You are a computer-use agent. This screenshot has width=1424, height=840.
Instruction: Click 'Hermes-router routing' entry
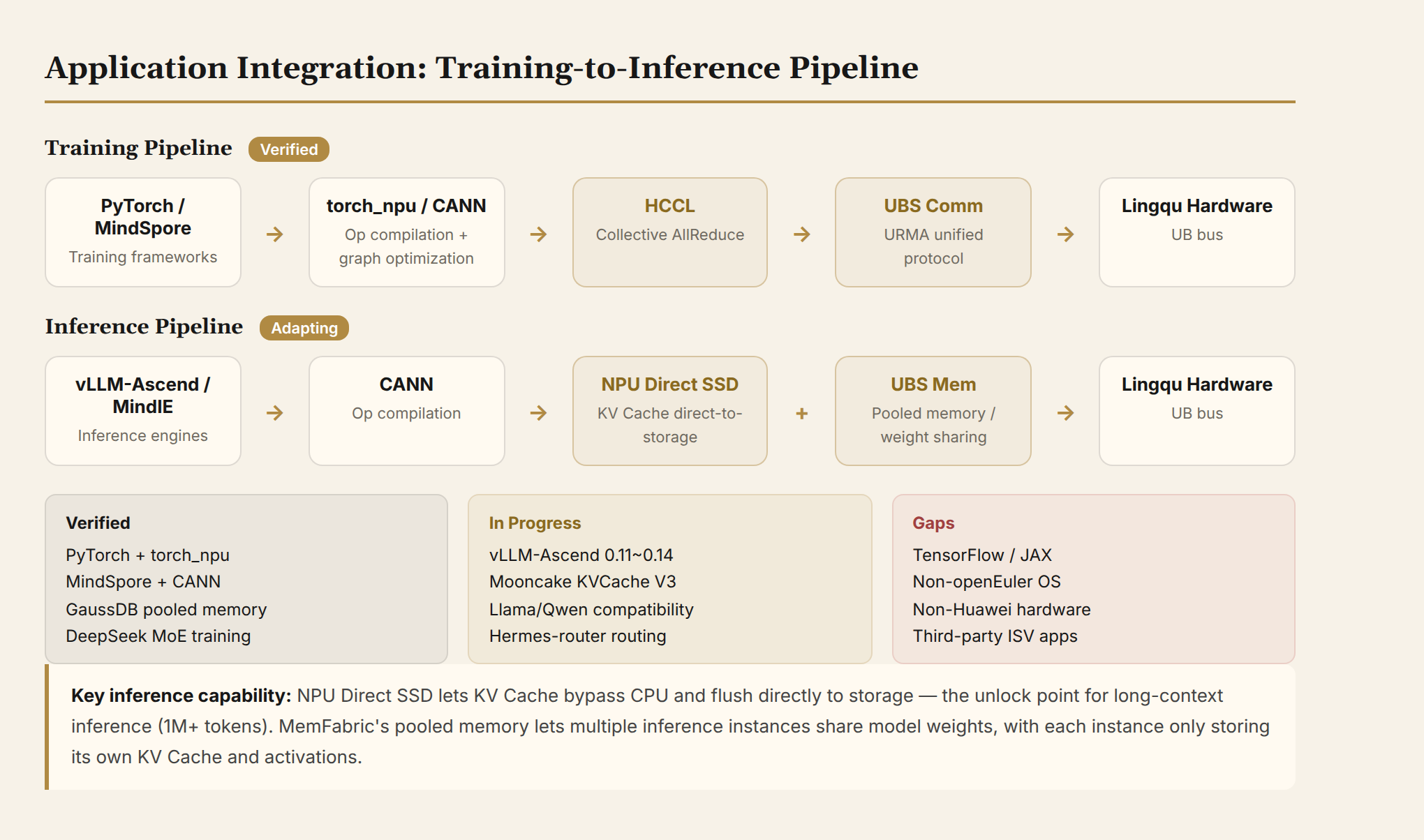(x=577, y=636)
